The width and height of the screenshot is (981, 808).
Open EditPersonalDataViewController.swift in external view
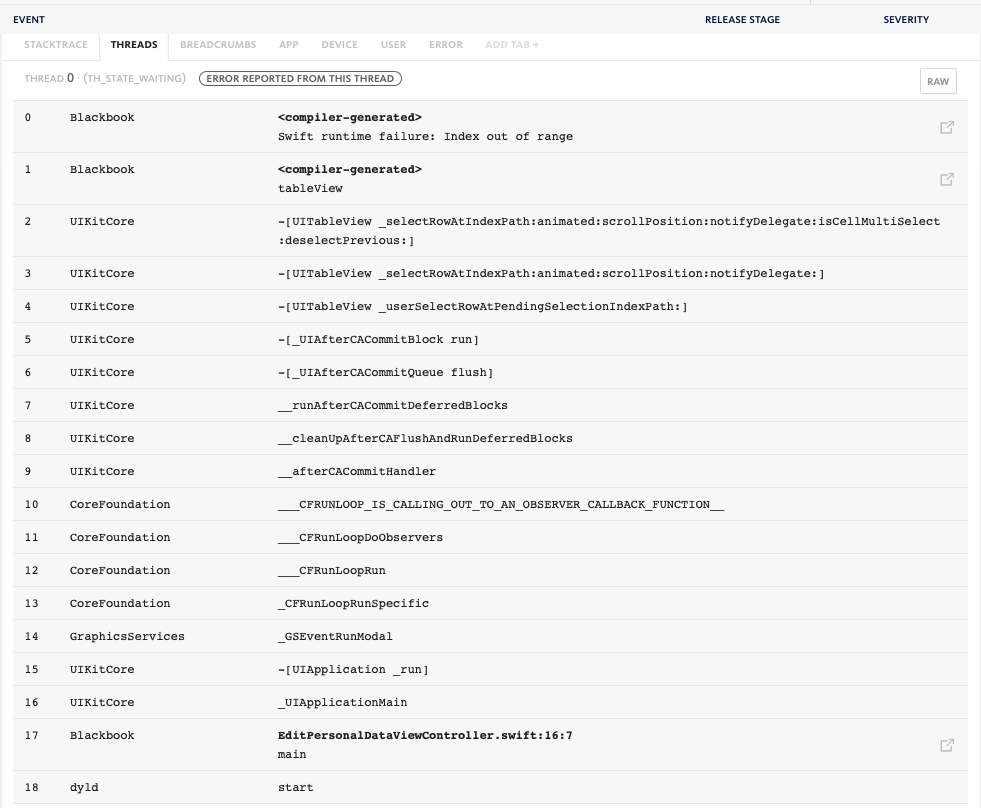(947, 744)
